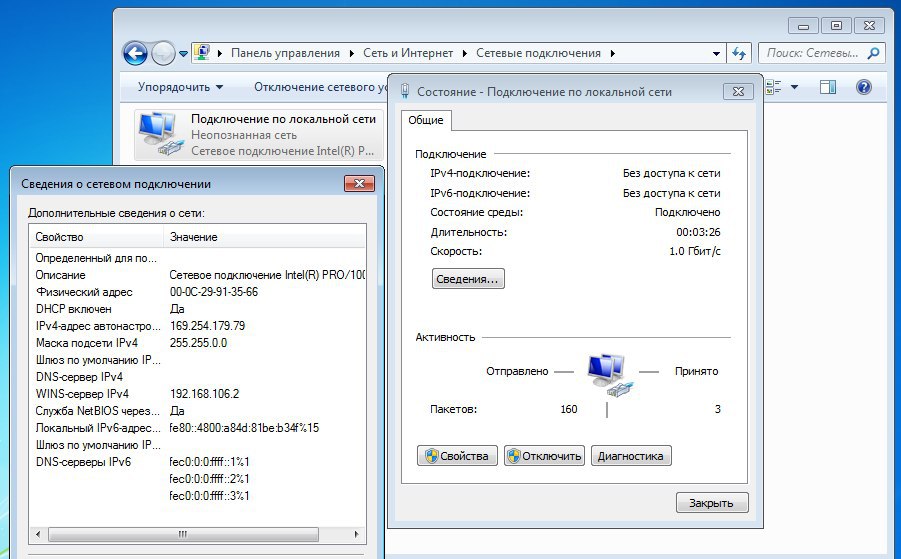
Task: Click the horizontal scrollbar thumb in details list
Action: click(x=183, y=534)
